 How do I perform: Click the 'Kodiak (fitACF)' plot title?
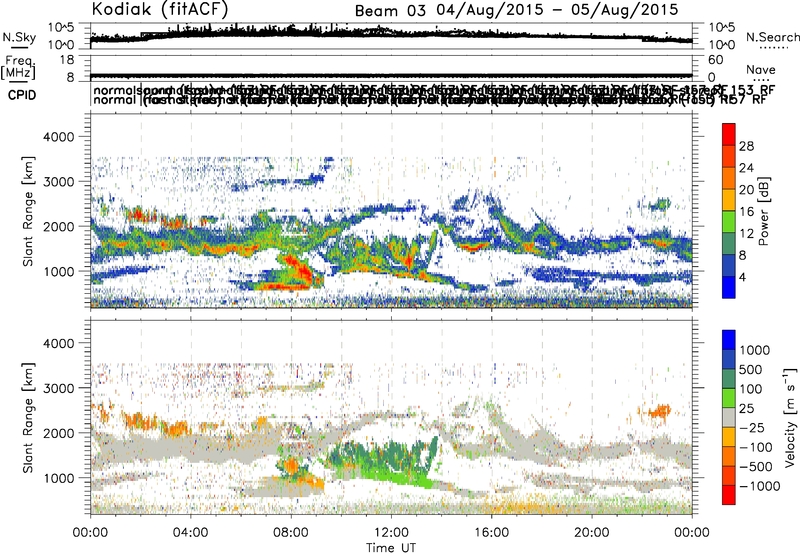pyautogui.click(x=160, y=9)
